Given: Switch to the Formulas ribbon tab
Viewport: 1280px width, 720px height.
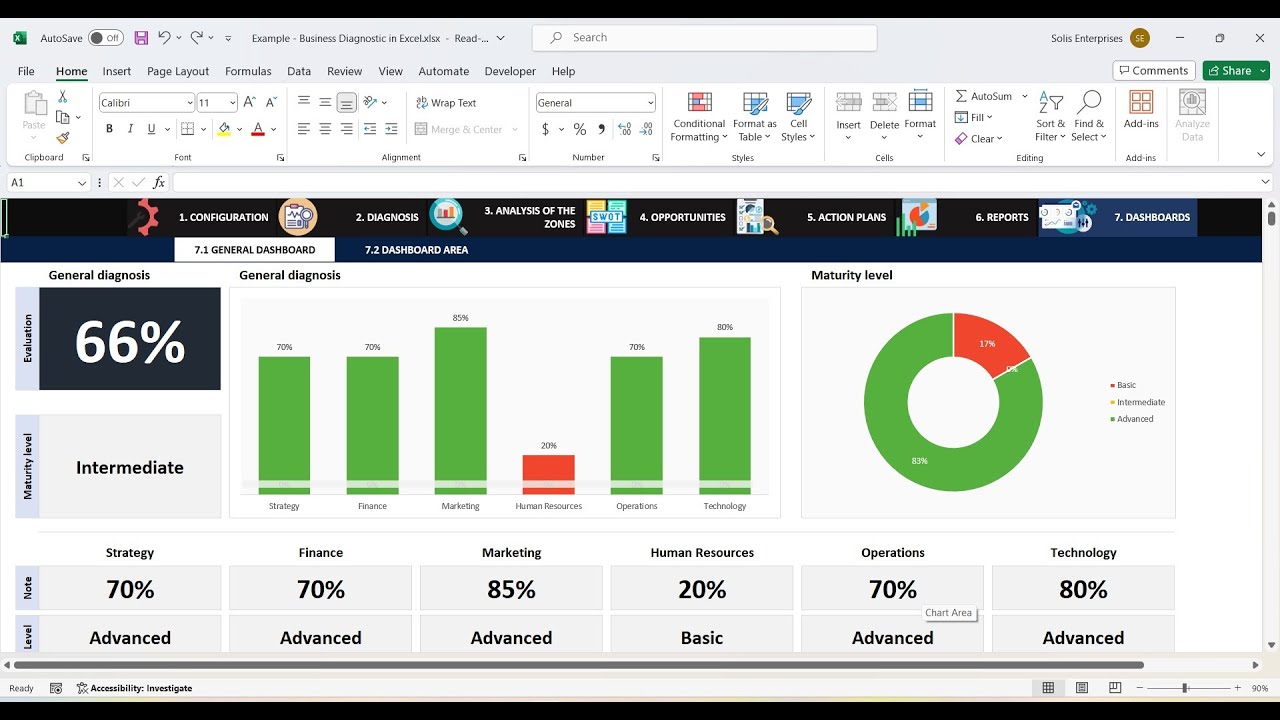Looking at the screenshot, I should tap(248, 71).
